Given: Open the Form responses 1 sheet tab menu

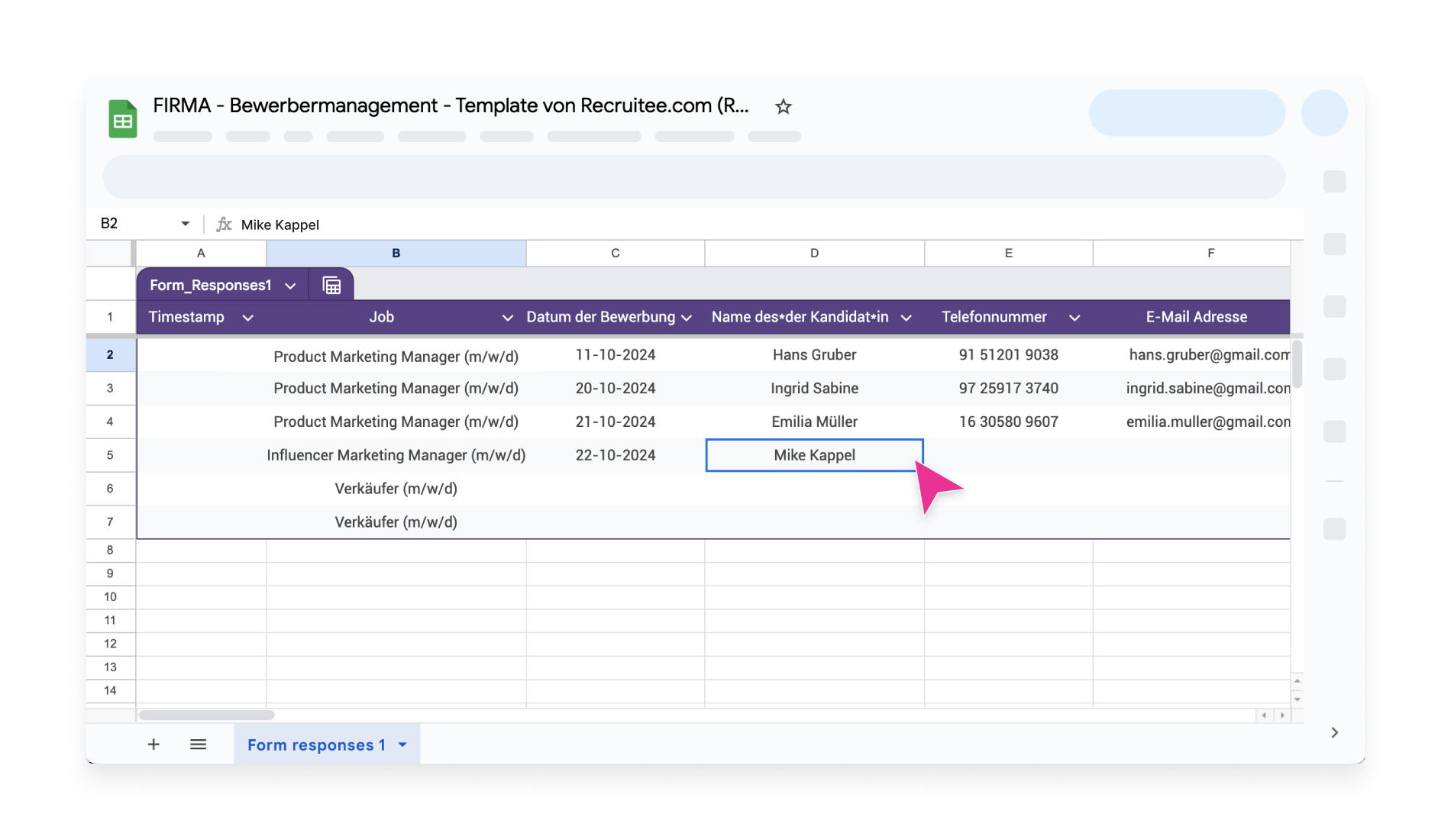Looking at the screenshot, I should (402, 745).
